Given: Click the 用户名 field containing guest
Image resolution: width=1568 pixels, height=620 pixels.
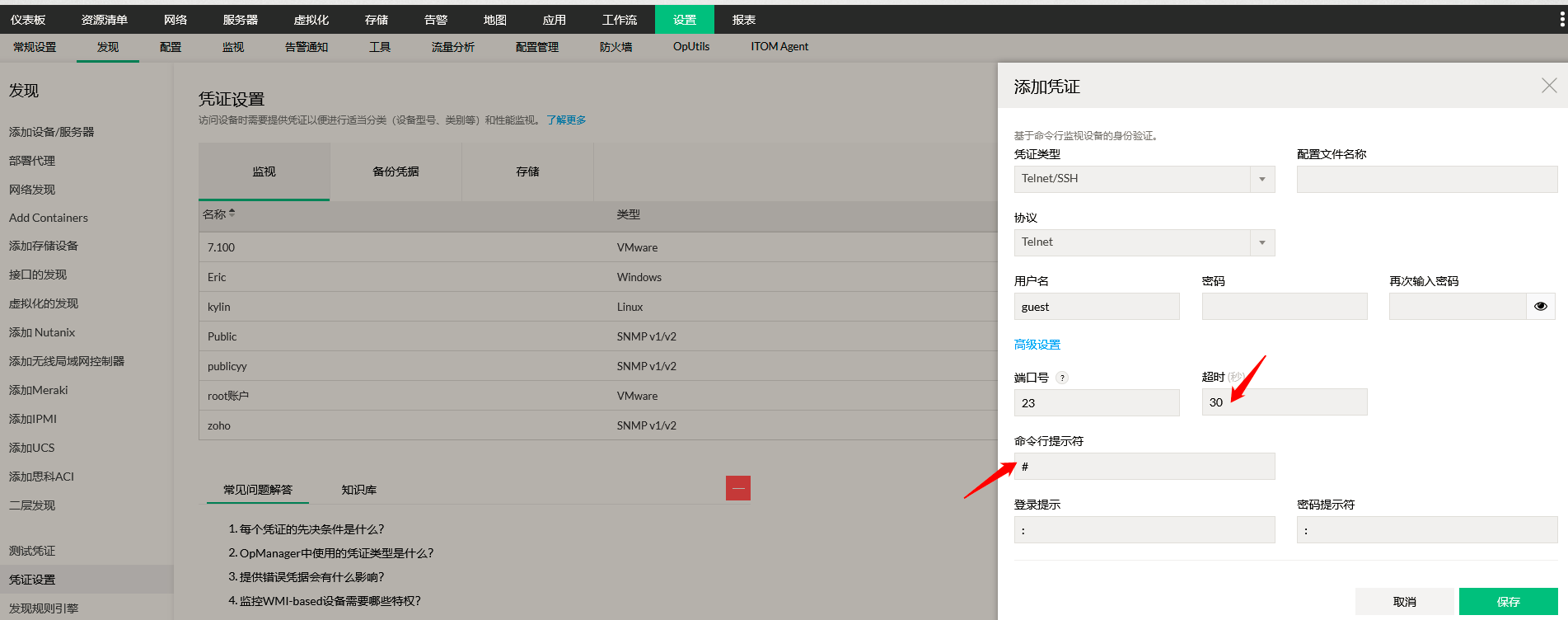Looking at the screenshot, I should [1097, 307].
